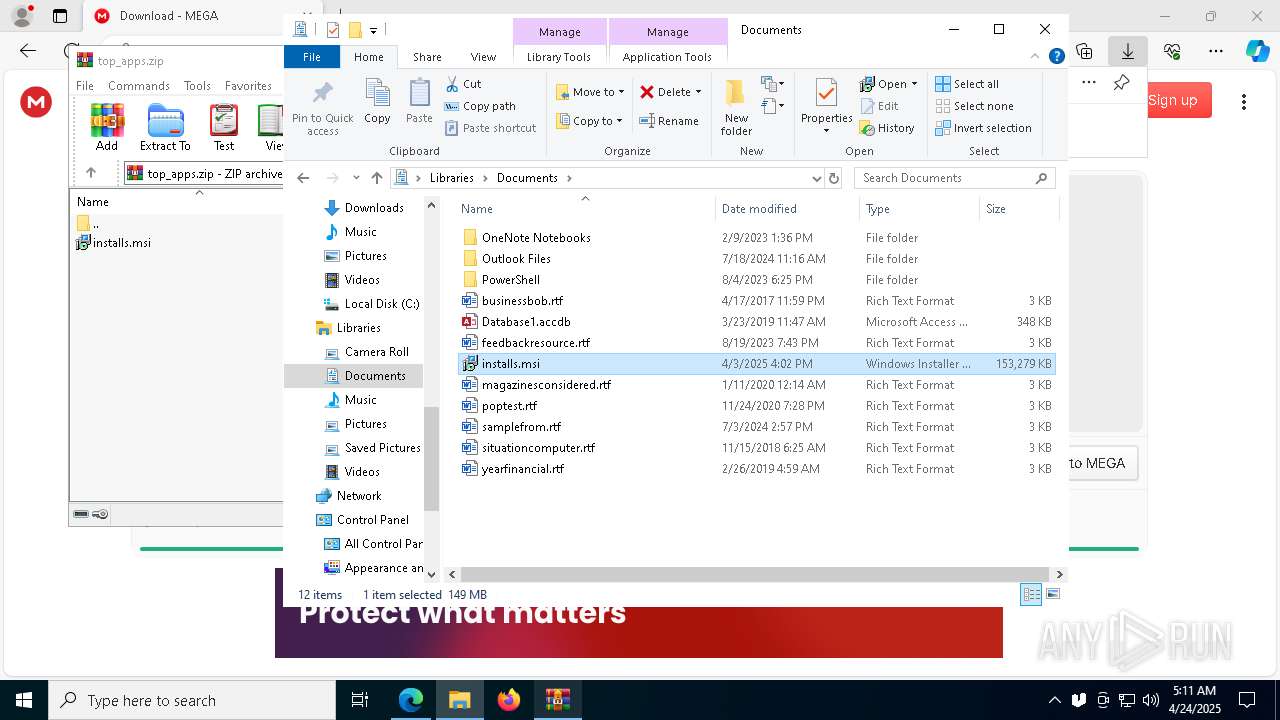
Task: Click navigation pane scroll down arrow
Action: pos(432,574)
